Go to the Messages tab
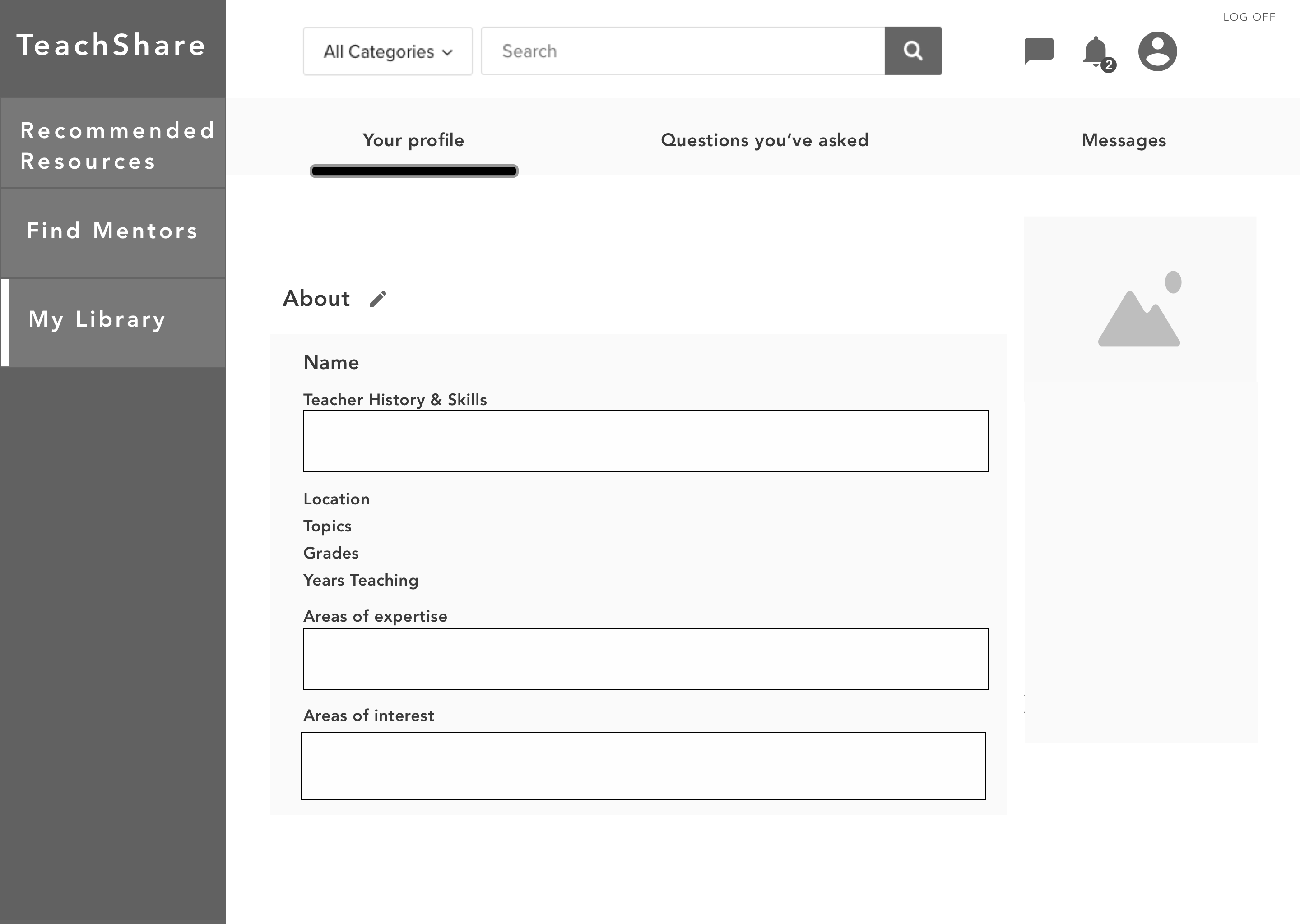Viewport: 1300px width, 924px height. [x=1124, y=140]
